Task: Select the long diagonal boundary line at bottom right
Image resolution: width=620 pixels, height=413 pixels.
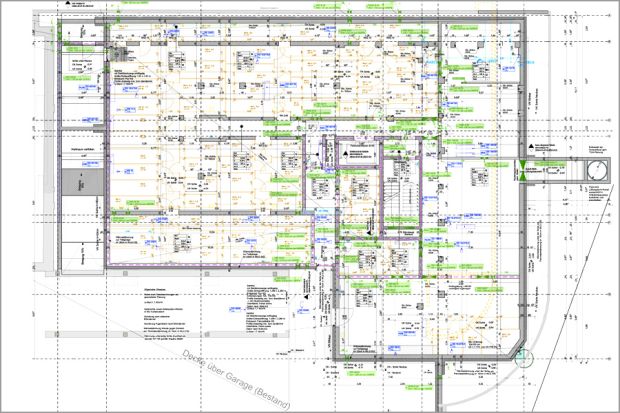Action: coord(572,309)
